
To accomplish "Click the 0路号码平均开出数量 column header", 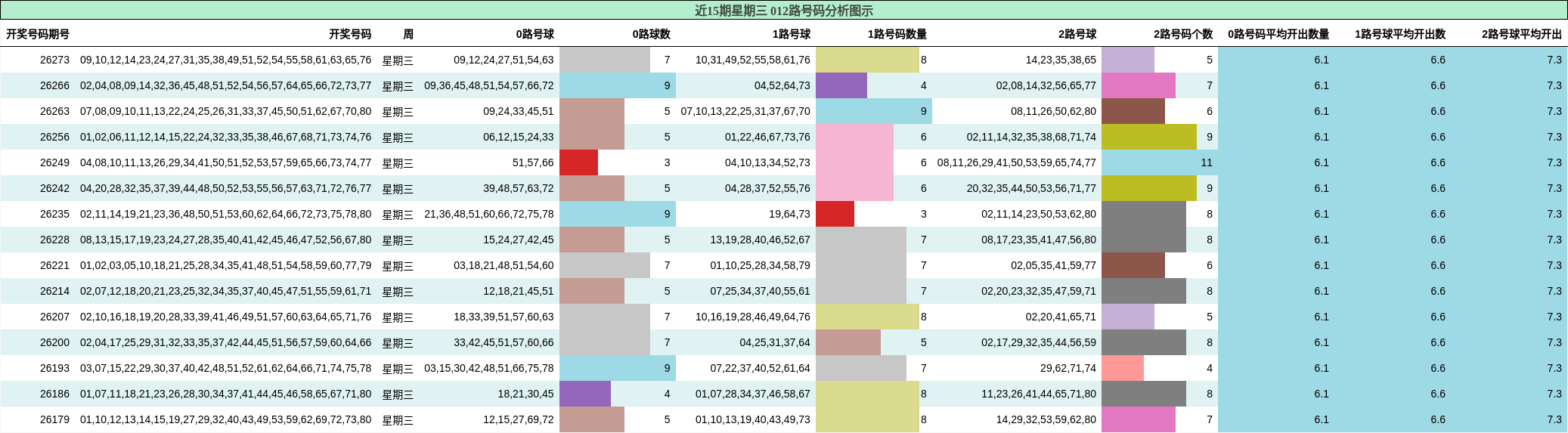I will 1278,34.
